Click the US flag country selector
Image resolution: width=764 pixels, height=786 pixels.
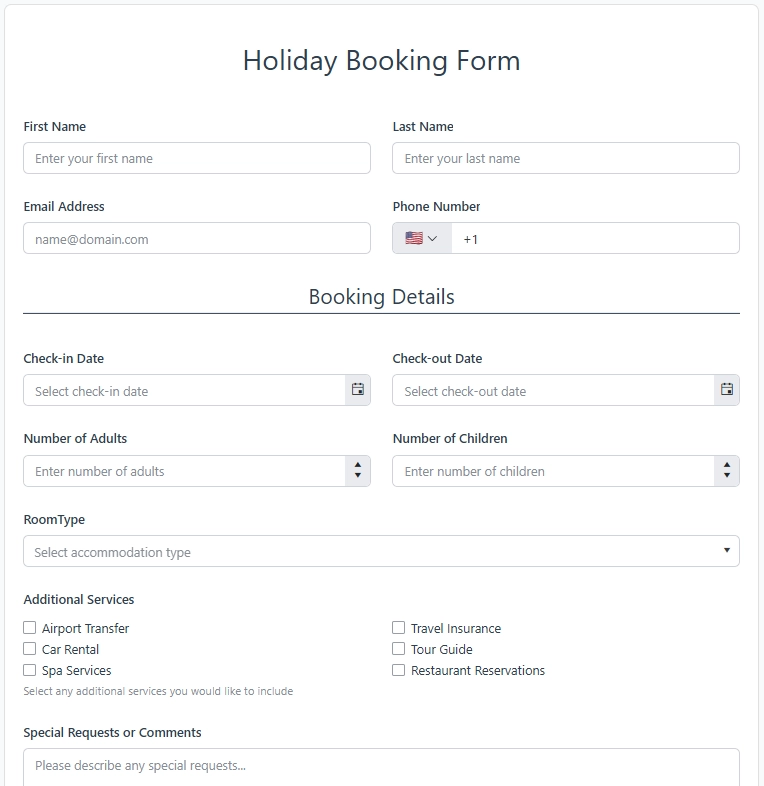pos(421,239)
